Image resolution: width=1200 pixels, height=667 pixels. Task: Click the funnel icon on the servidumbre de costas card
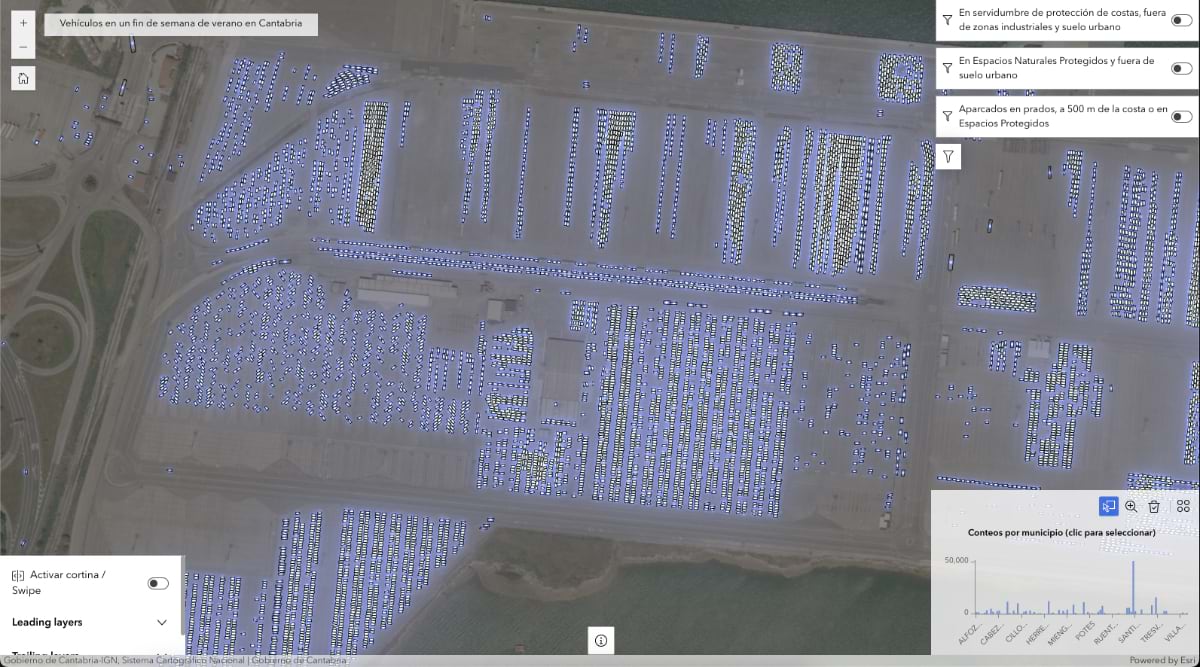click(x=947, y=19)
